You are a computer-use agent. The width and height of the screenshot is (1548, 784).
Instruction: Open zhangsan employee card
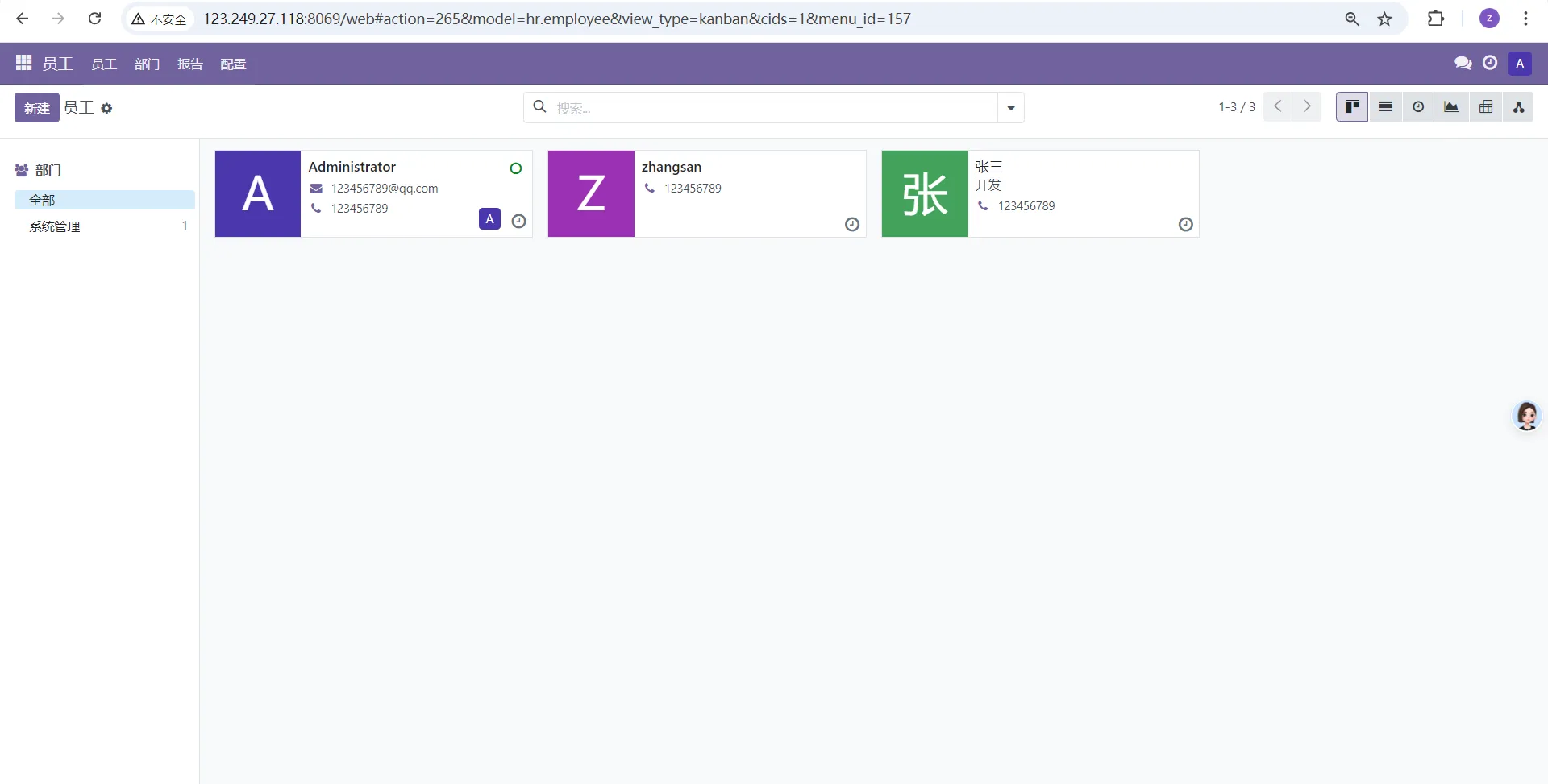pyautogui.click(x=706, y=193)
